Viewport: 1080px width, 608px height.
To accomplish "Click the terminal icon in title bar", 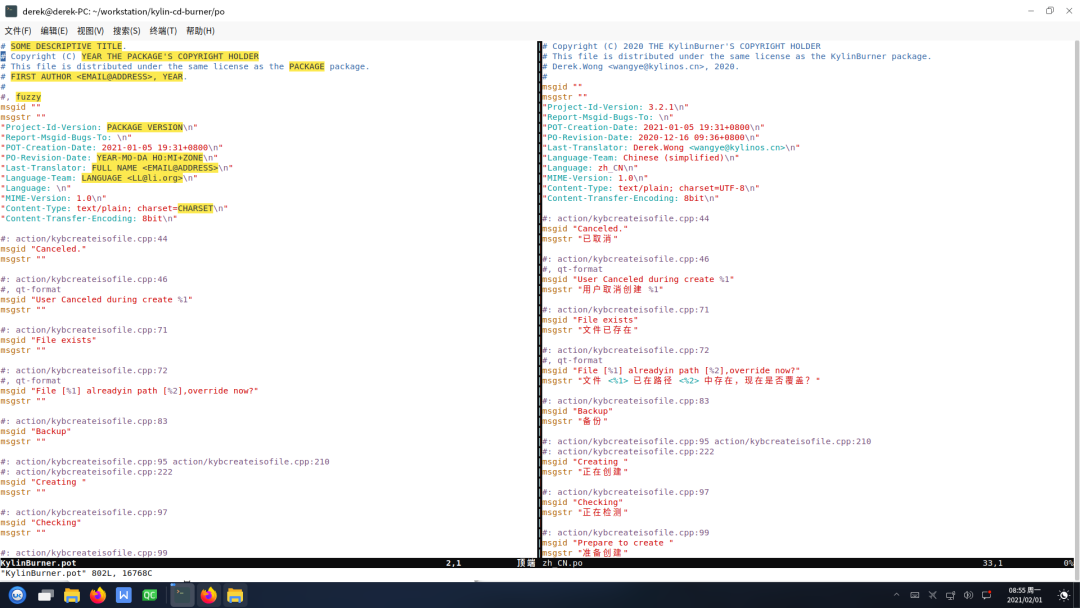I will (11, 11).
